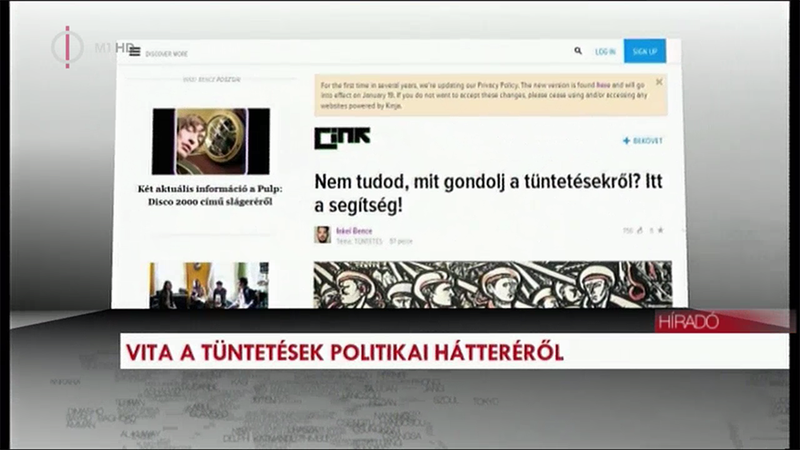The height and width of the screenshot is (450, 800).
Task: Click the Cink blog logo
Action: pyautogui.click(x=342, y=138)
